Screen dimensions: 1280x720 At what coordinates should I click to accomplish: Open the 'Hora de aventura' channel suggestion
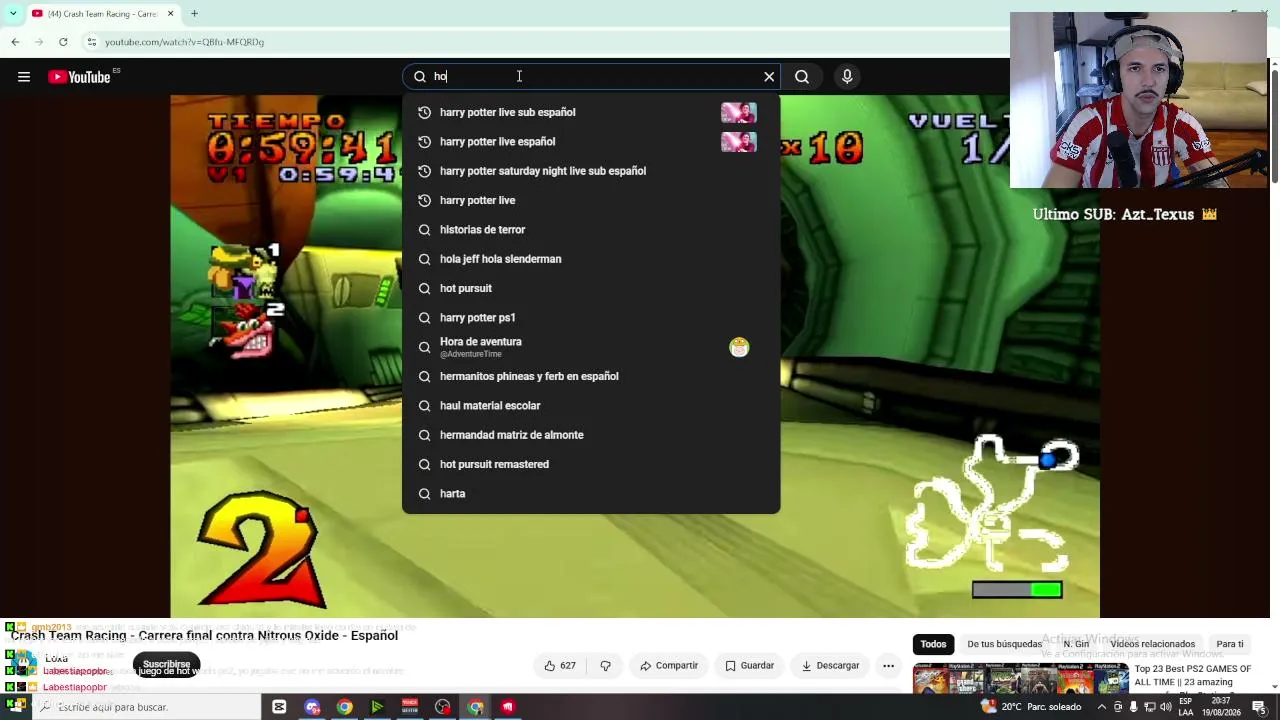pos(591,347)
